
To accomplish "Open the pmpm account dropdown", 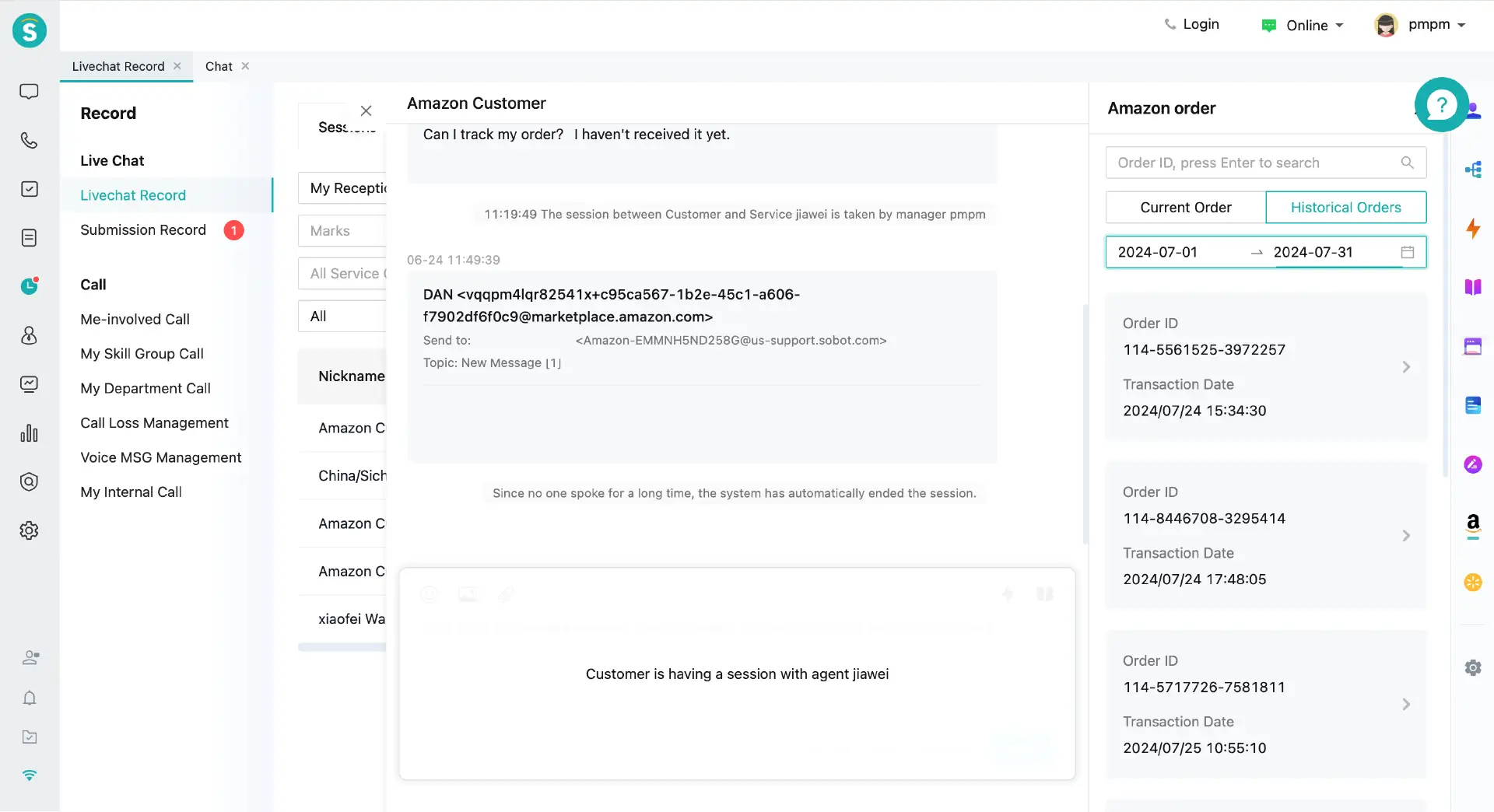I will click(x=1420, y=25).
